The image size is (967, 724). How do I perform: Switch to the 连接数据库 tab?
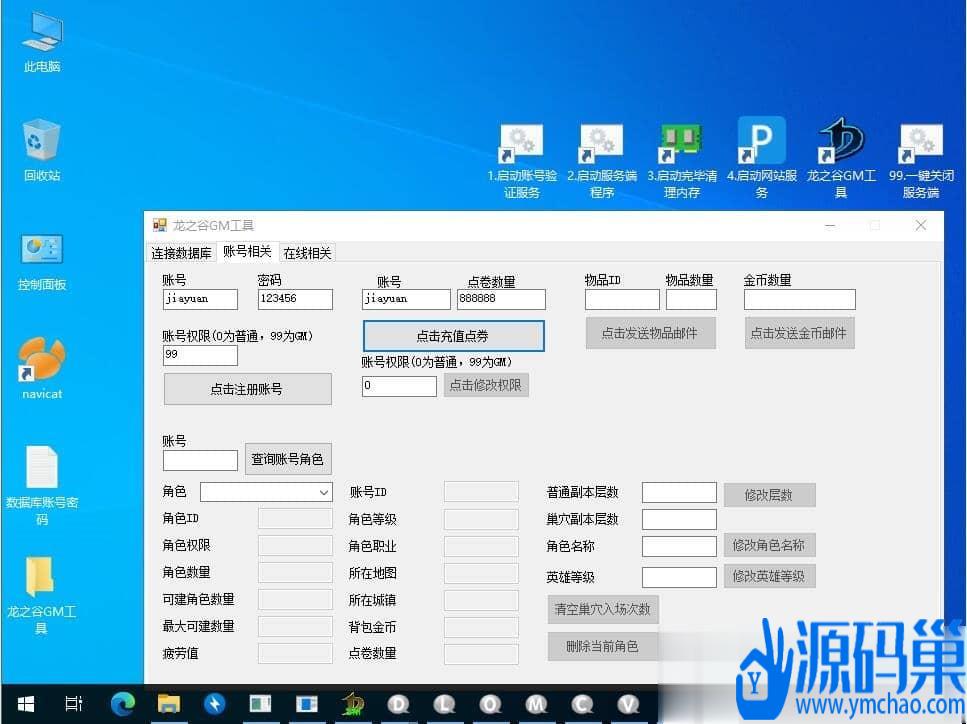(x=181, y=252)
